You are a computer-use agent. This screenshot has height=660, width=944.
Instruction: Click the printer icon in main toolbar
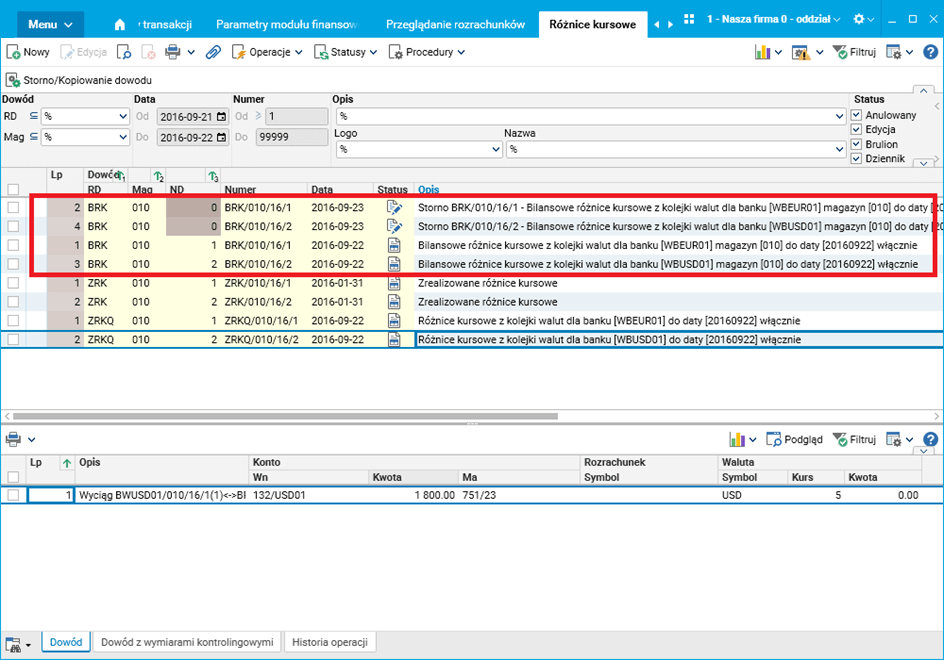coord(173,52)
